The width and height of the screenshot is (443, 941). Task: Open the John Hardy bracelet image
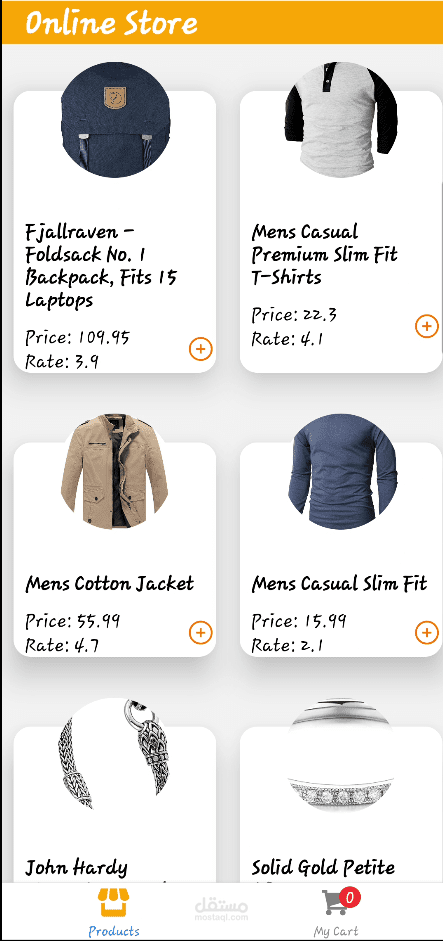tap(115, 754)
